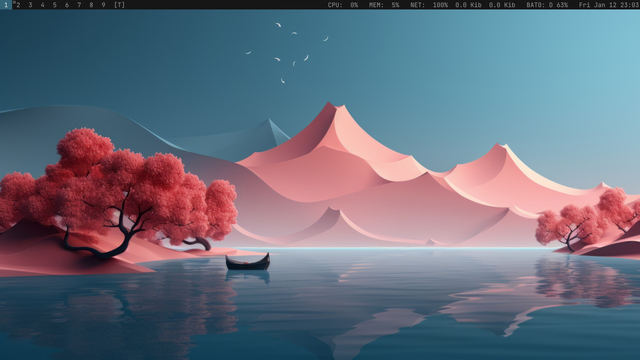
Task: Switch to workspace 8 tag
Action: pyautogui.click(x=91, y=5)
